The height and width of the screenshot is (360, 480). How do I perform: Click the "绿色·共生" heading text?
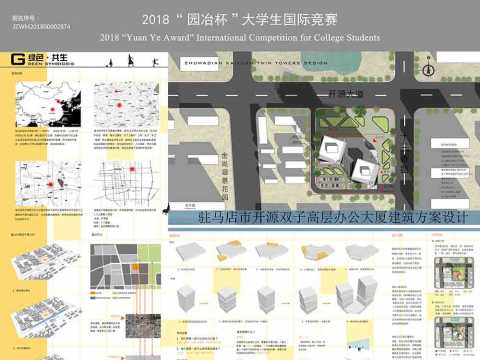[x=48, y=57]
